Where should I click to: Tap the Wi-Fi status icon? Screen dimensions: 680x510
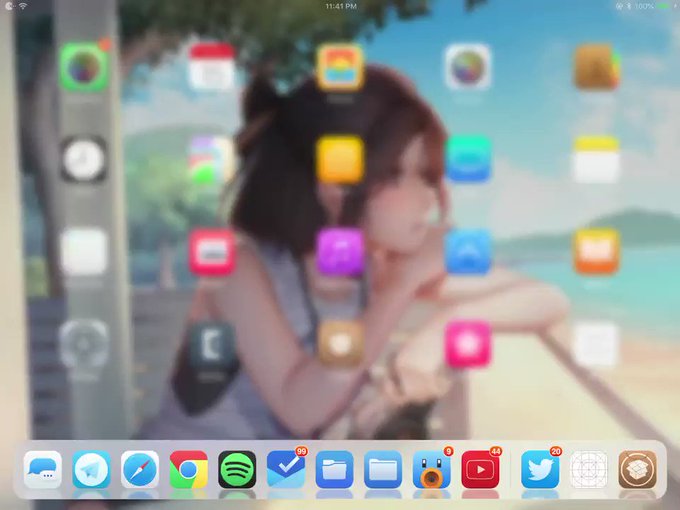coord(23,6)
